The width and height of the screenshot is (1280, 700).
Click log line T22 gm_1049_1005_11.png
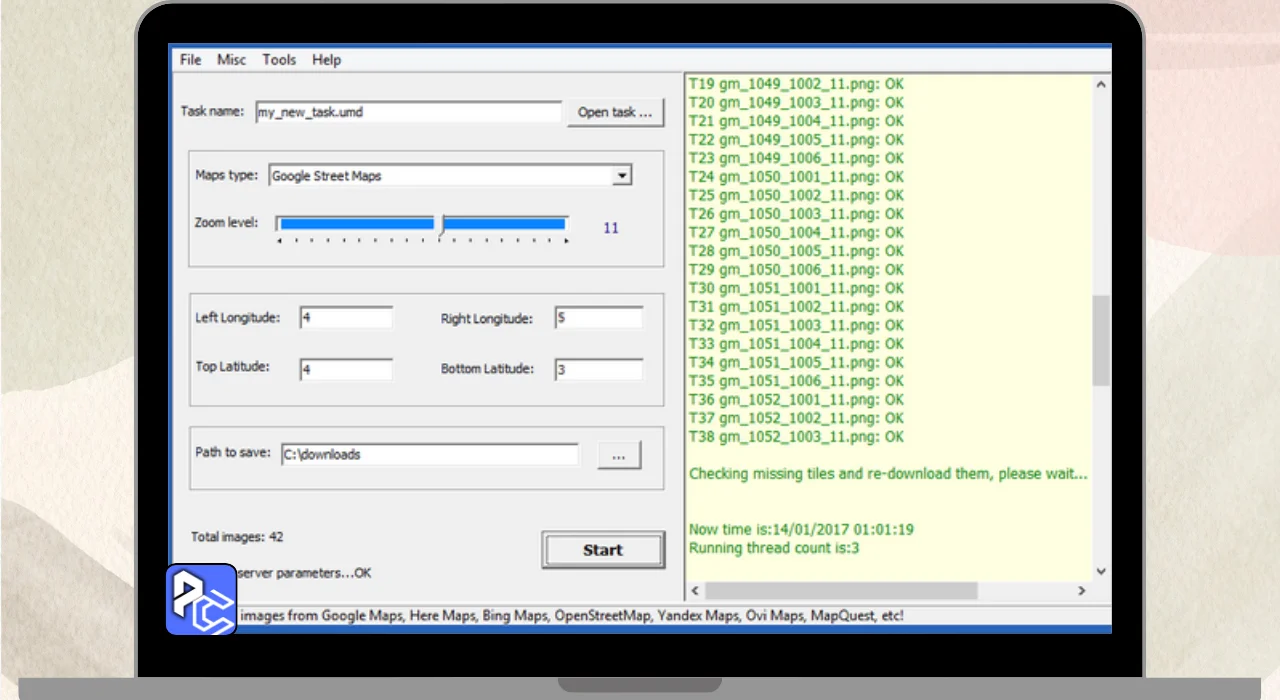796,139
